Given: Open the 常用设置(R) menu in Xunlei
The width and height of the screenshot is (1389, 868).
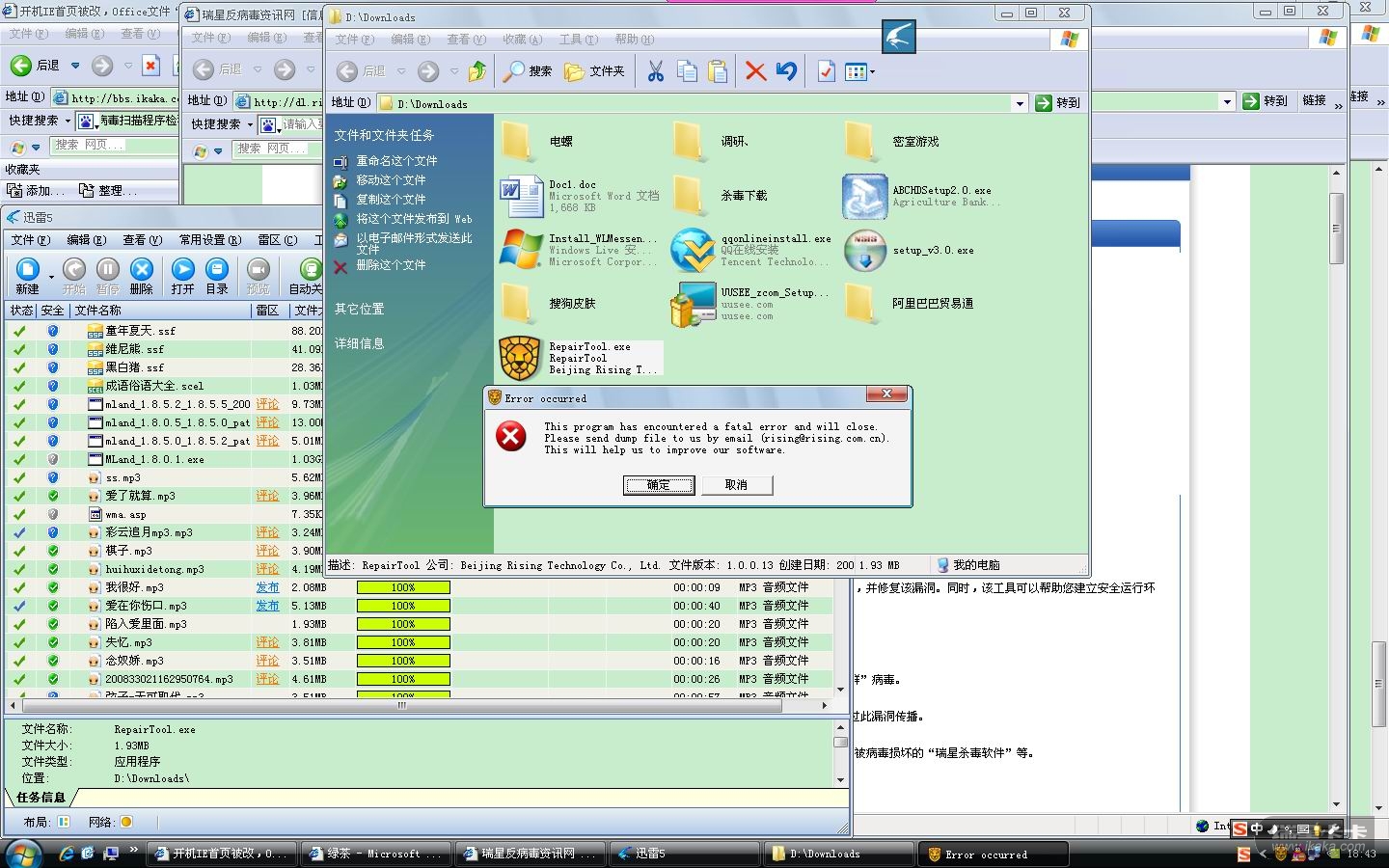Looking at the screenshot, I should (209, 240).
